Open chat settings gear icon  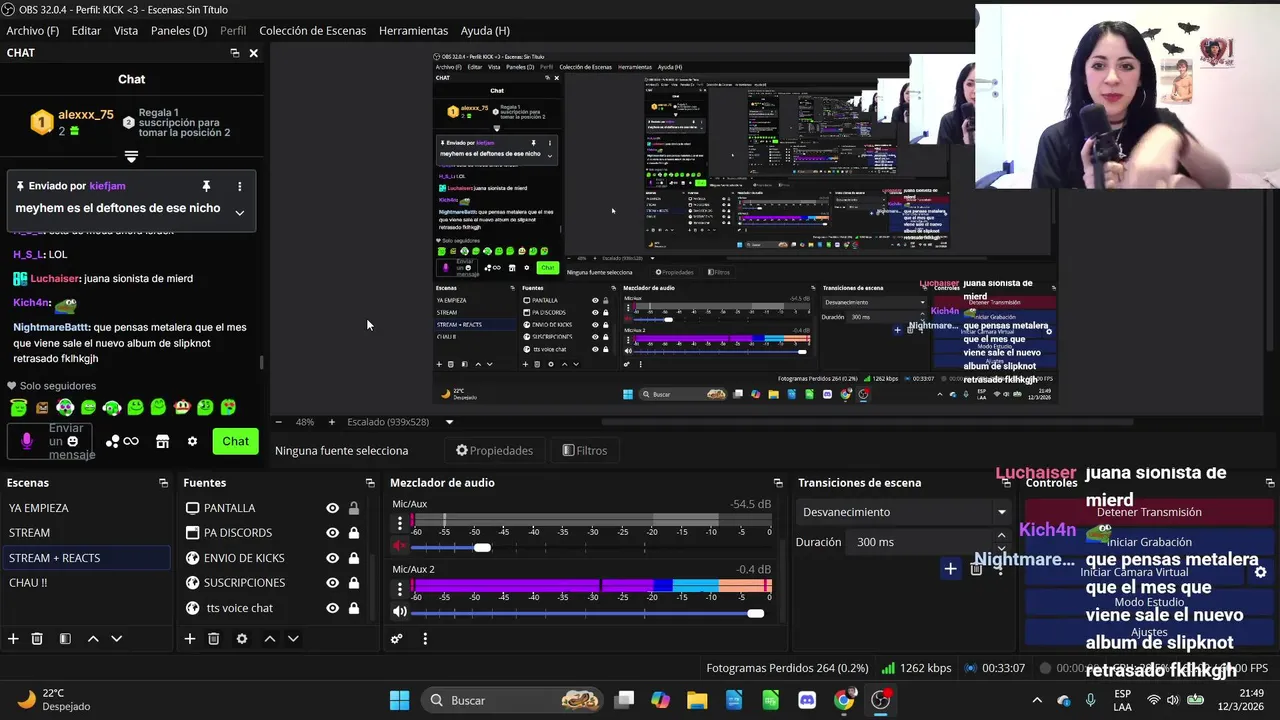coord(193,441)
